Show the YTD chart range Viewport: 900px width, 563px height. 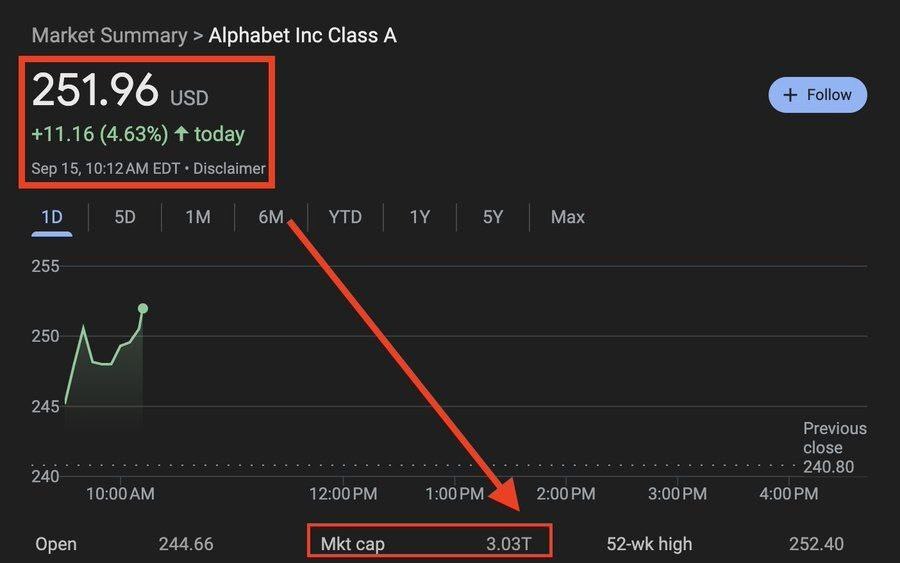[345, 217]
